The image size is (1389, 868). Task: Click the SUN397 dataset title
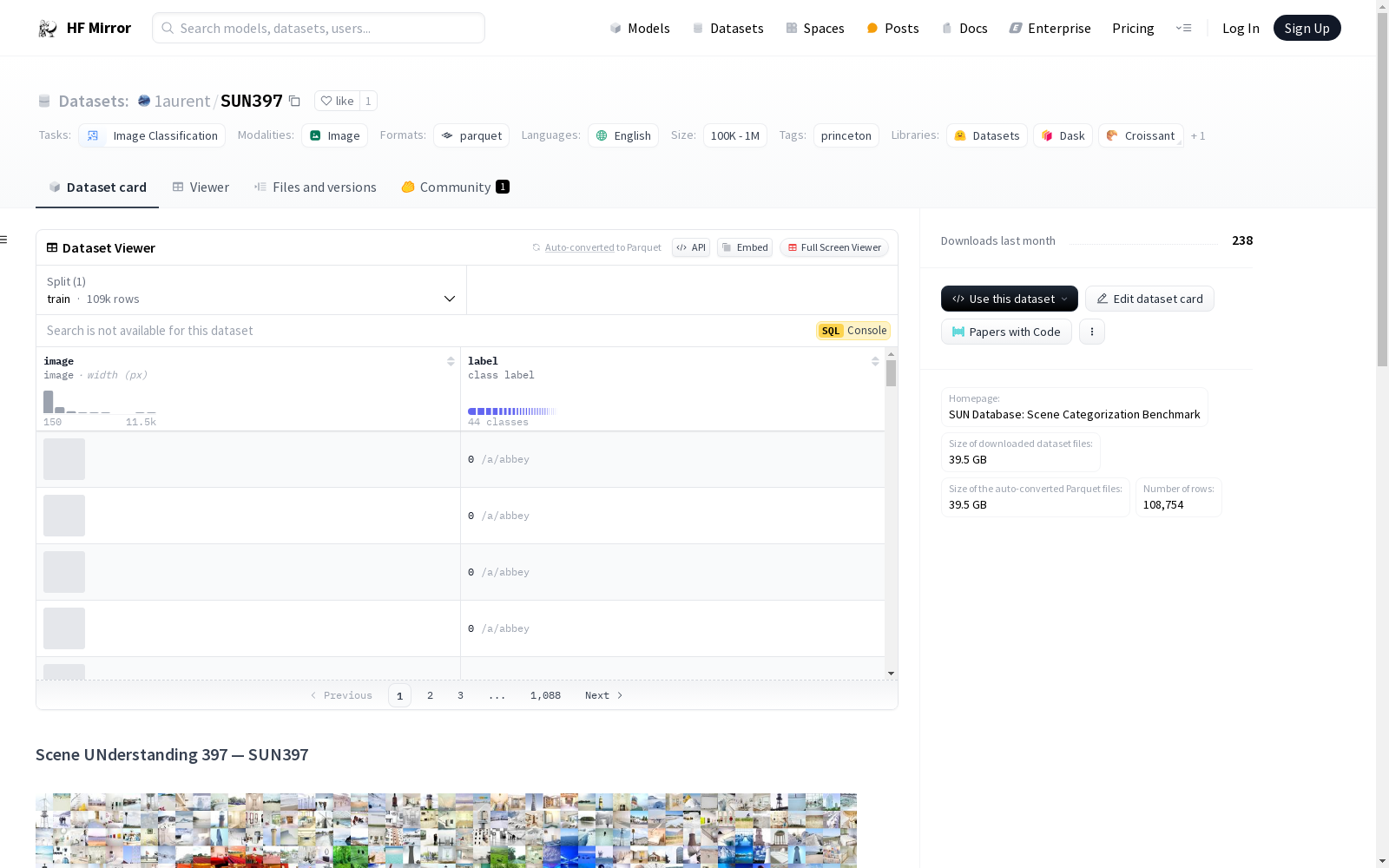coord(251,101)
